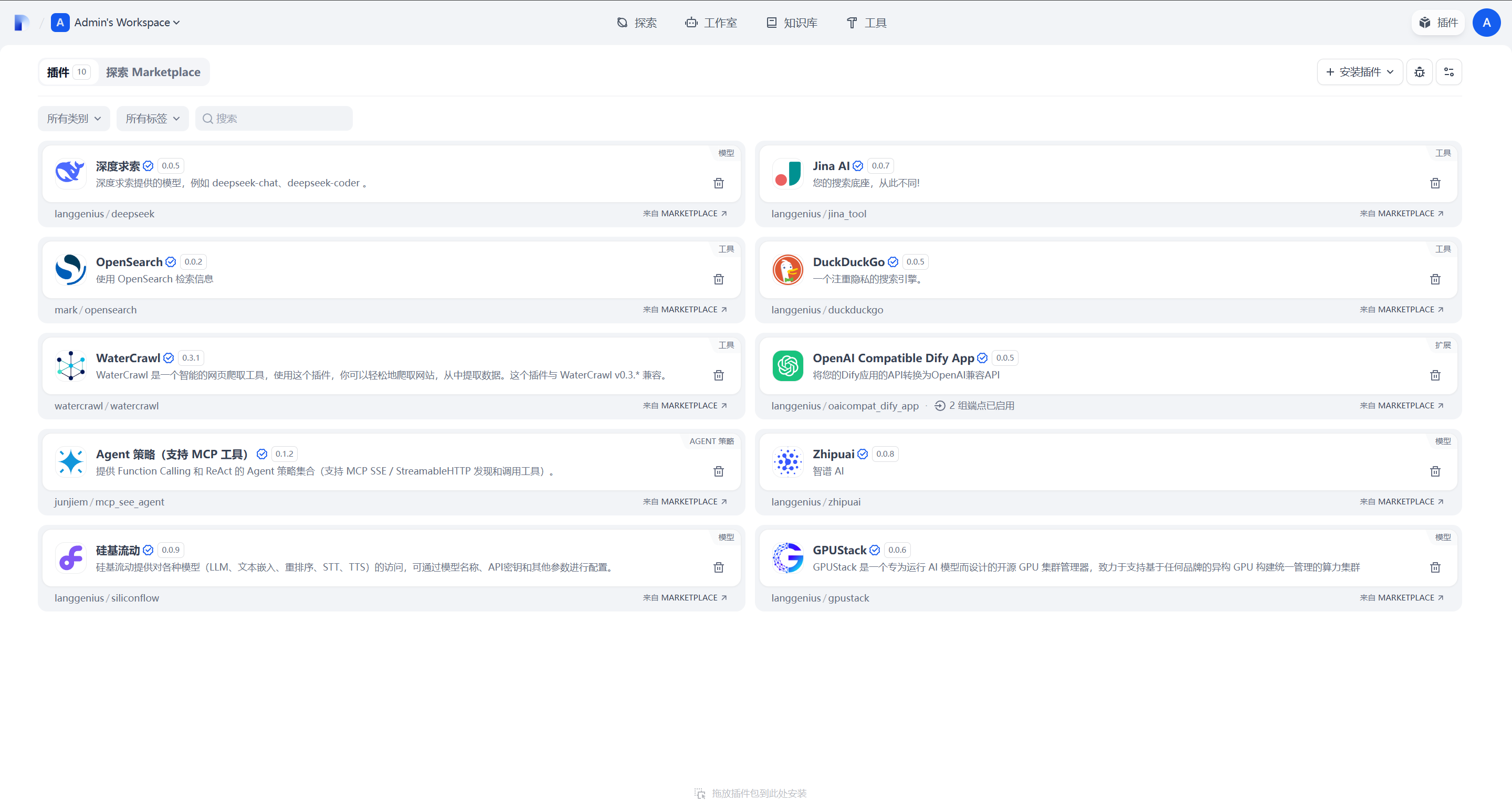The height and width of the screenshot is (812, 1512).
Task: Click the DeepSeek whale logo
Action: (70, 173)
